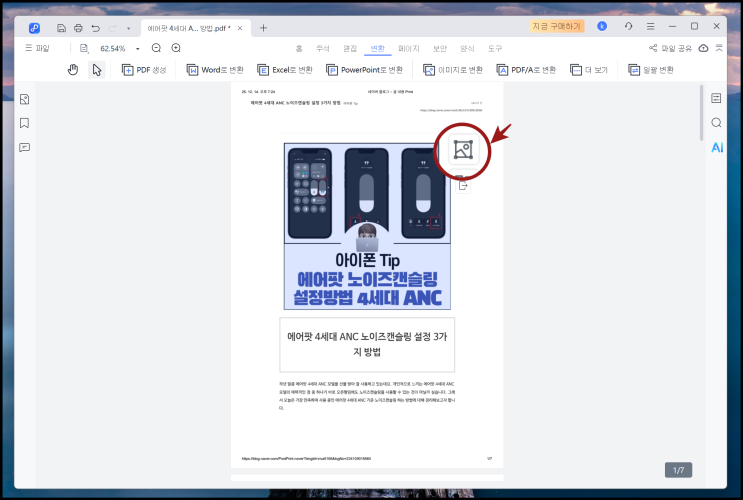Zoom out with the minus magnifier
Image resolution: width=743 pixels, height=500 pixels.
click(x=156, y=48)
